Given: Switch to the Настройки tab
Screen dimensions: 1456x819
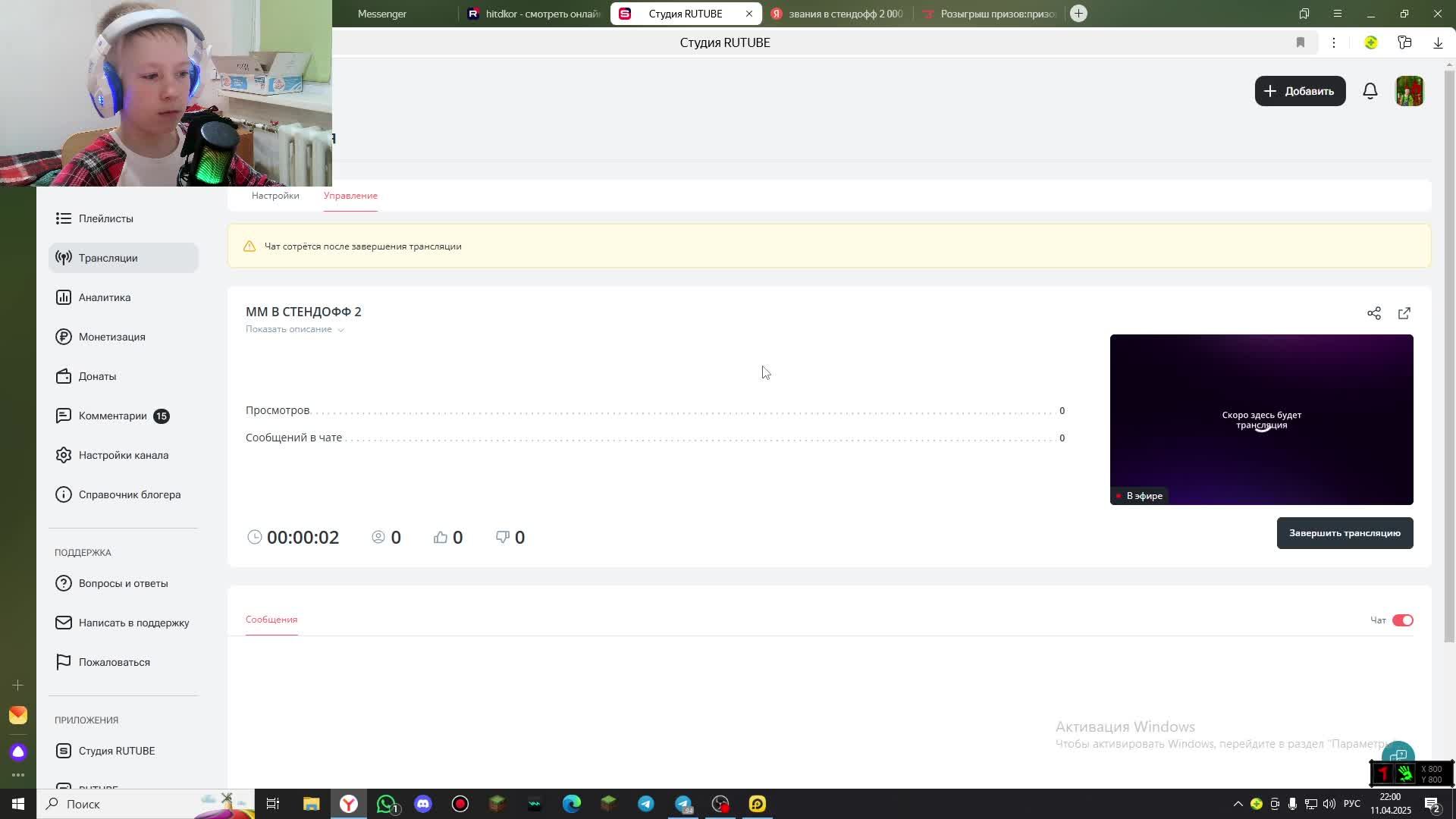Looking at the screenshot, I should [x=275, y=196].
